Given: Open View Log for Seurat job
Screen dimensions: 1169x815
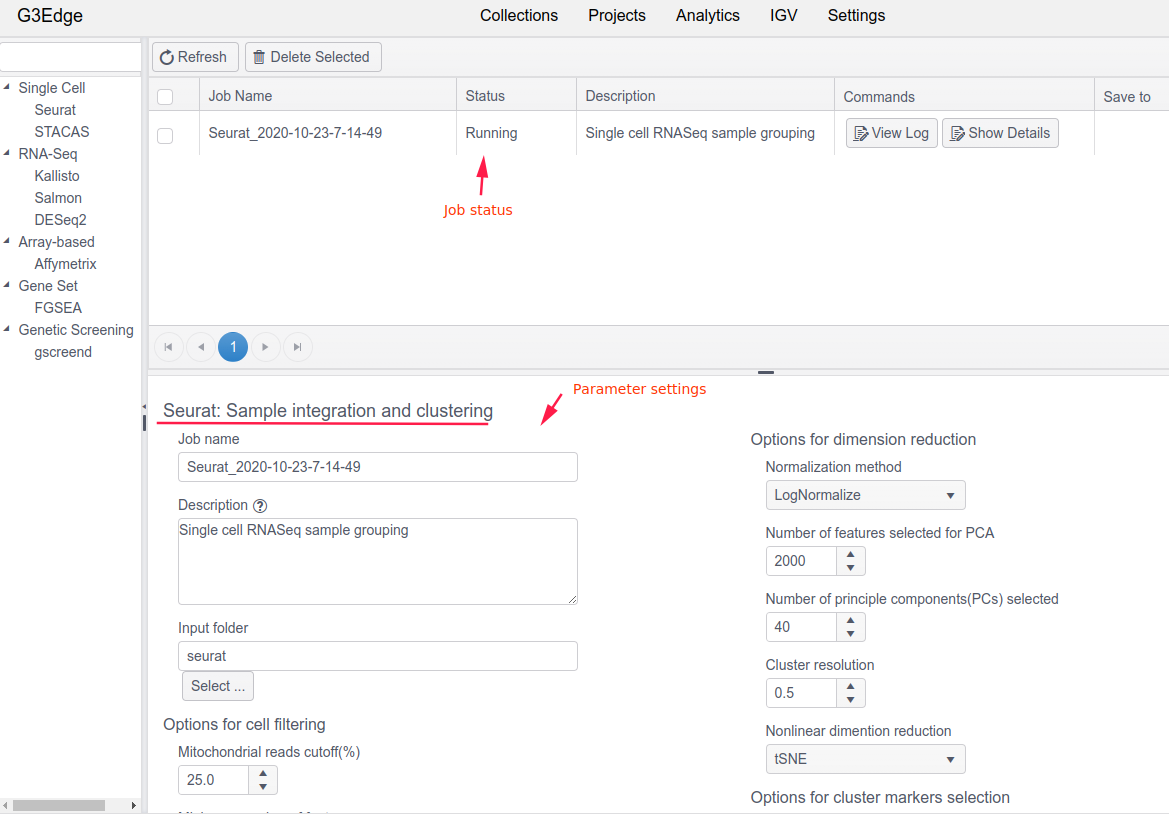Looking at the screenshot, I should (892, 133).
